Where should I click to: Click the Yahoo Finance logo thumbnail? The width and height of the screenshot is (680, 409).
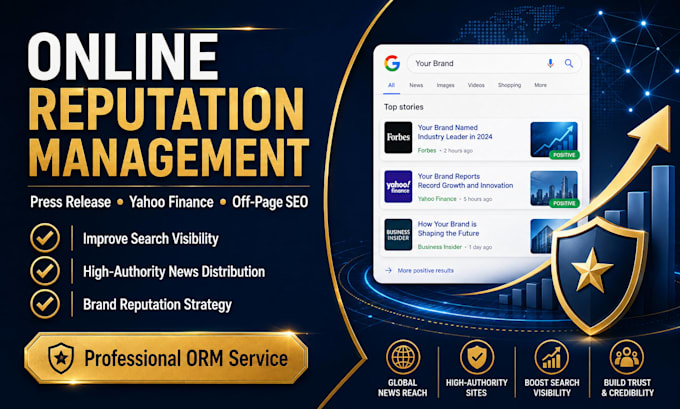(x=398, y=187)
